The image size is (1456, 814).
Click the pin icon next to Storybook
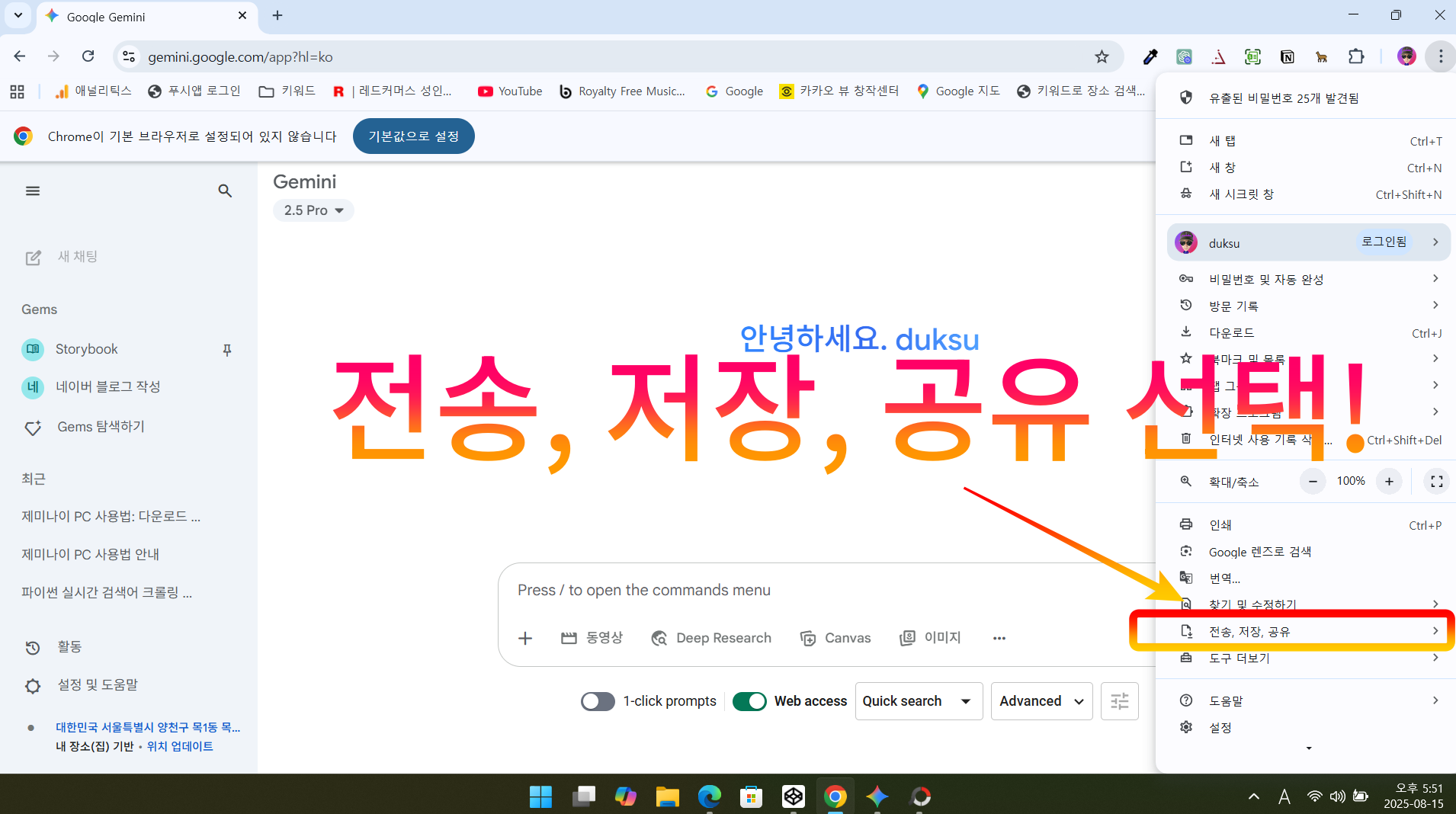pos(226,350)
